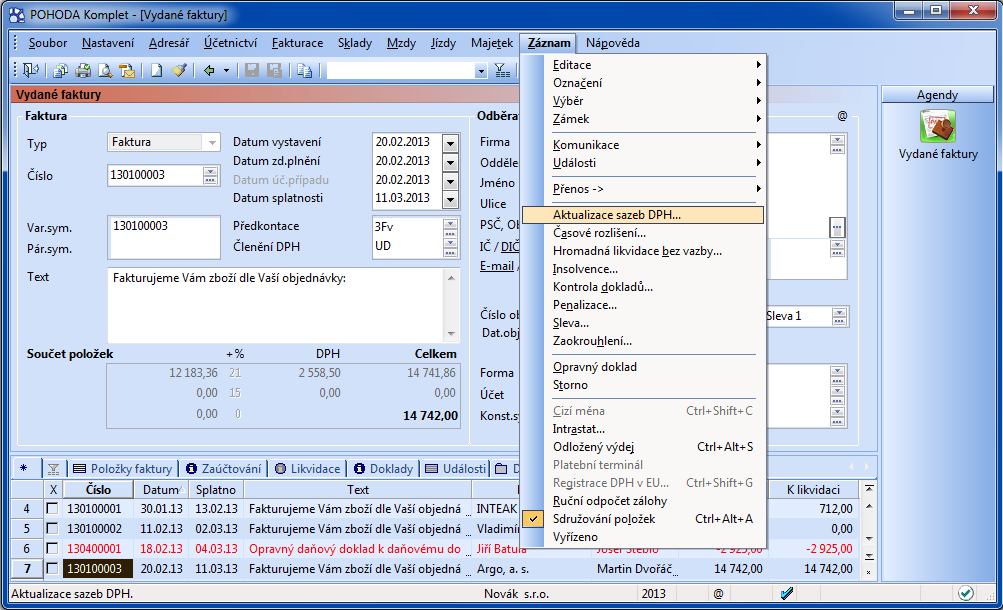This screenshot has width=1003, height=610.
Task: Click into the Číslo 130100003 field
Action: [155, 175]
